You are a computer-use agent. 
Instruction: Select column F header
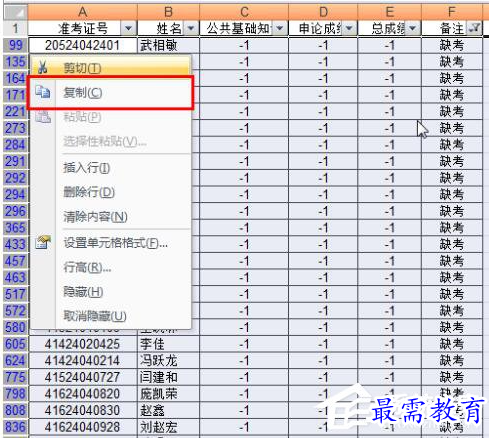[452, 13]
